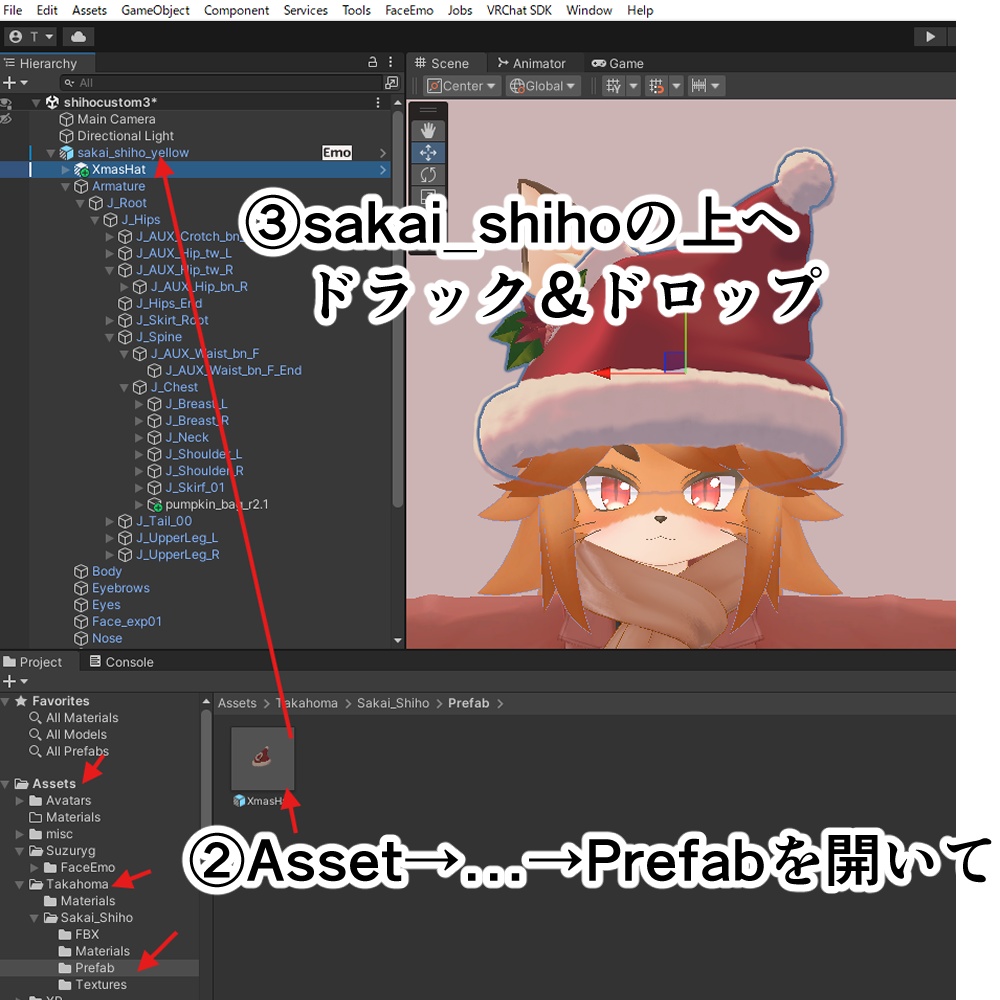Open the GameObject menu

pos(155,10)
